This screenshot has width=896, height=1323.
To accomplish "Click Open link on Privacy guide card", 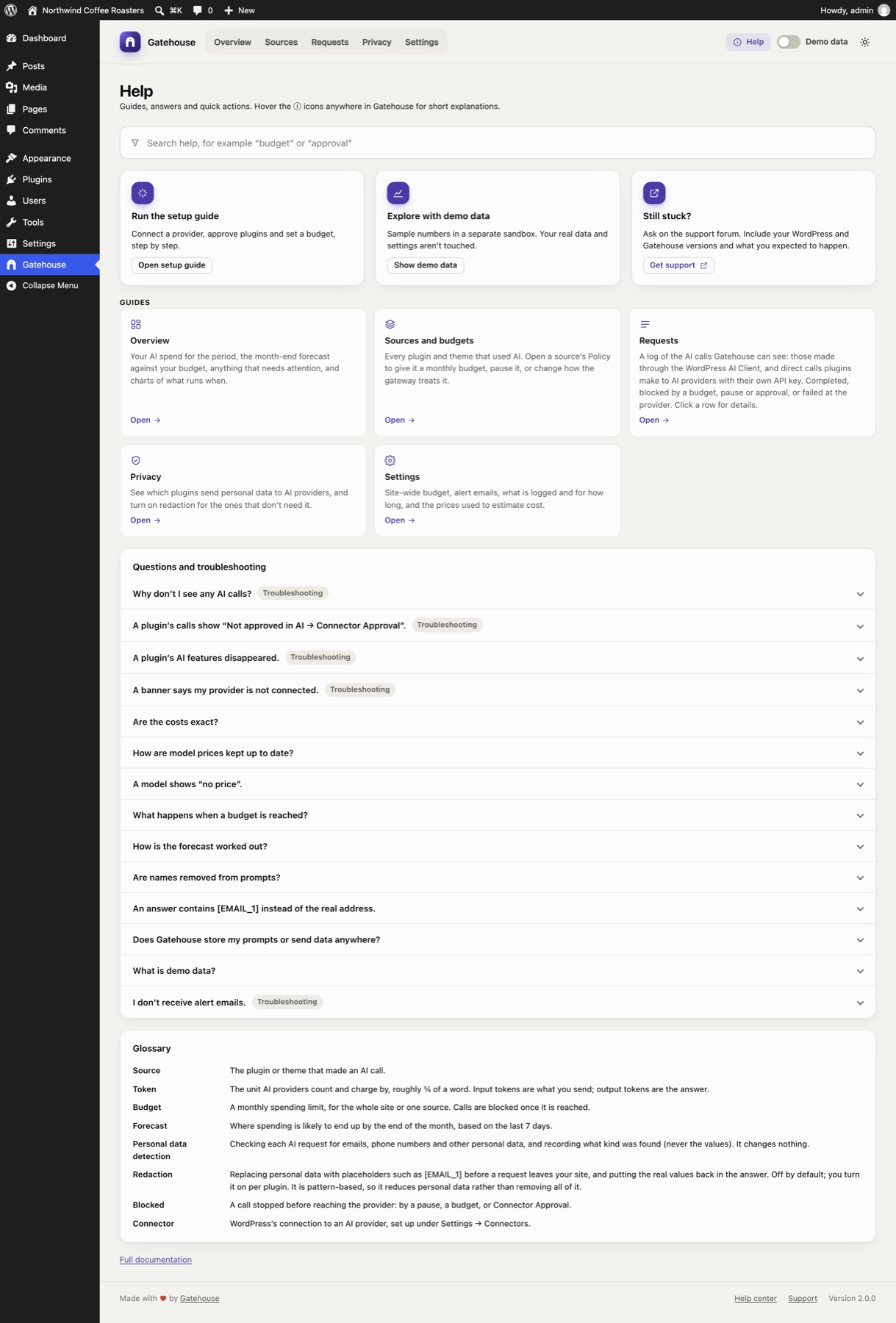I will [146, 520].
